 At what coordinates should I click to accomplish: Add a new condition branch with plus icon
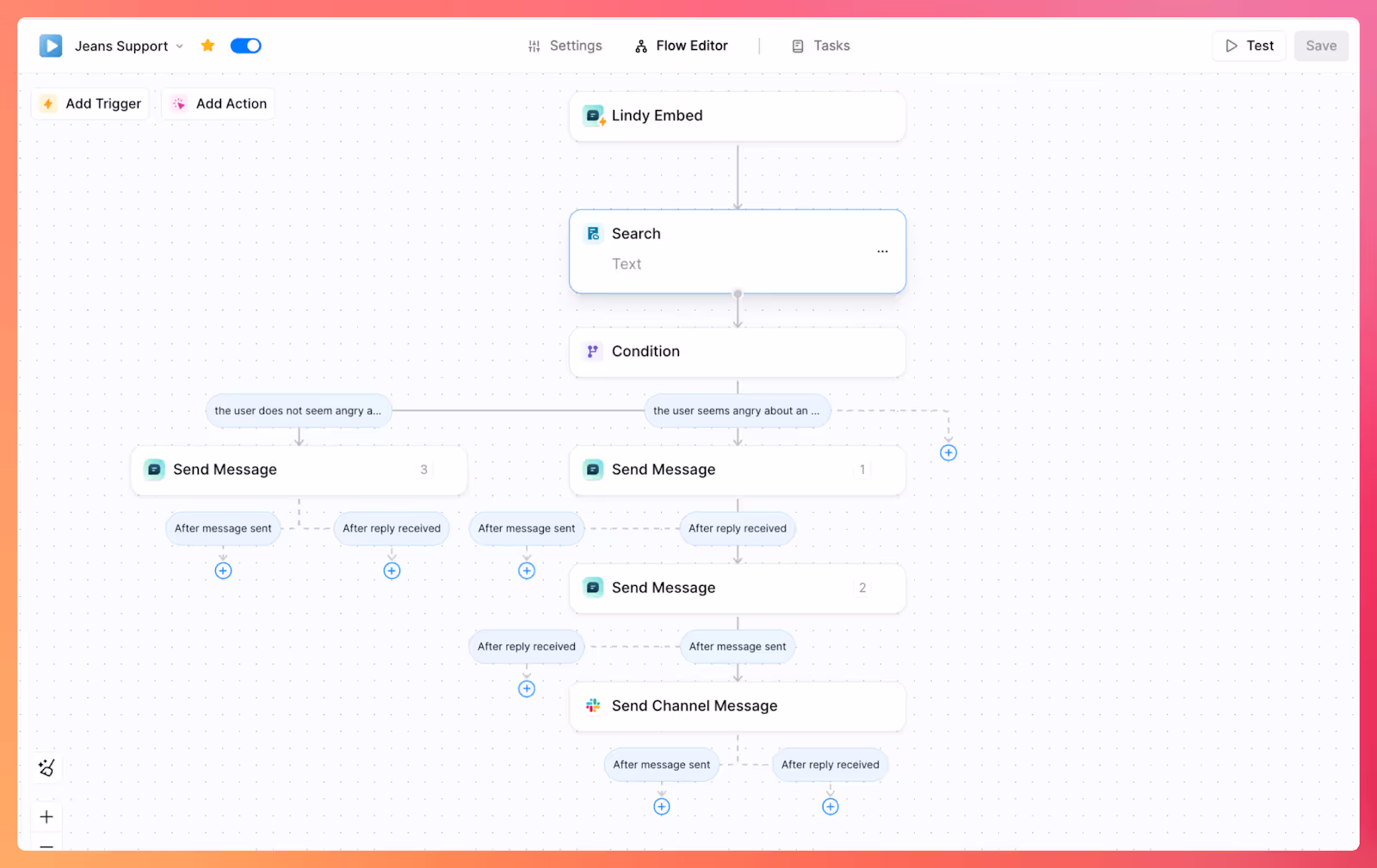(x=948, y=452)
